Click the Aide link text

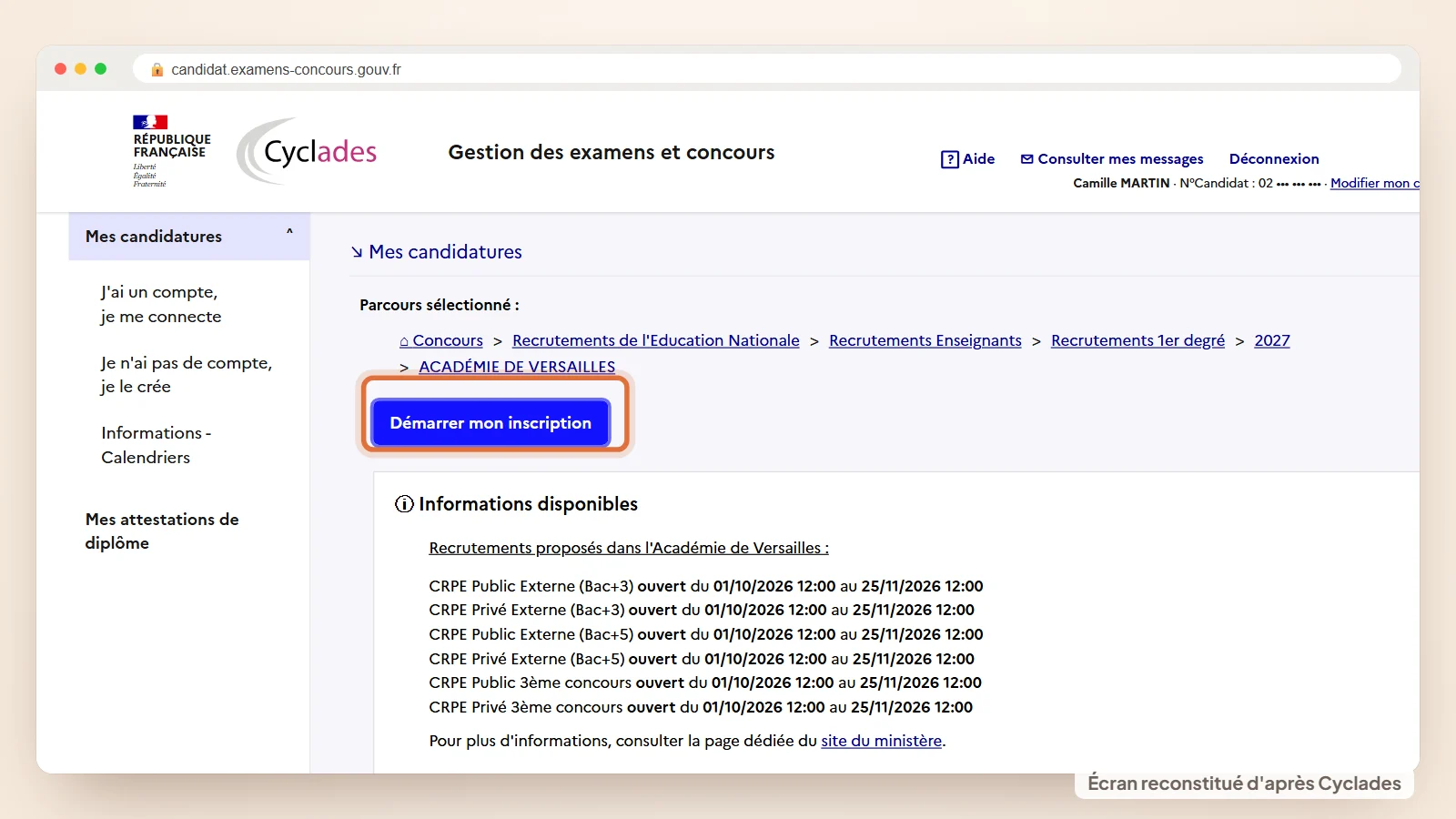click(979, 158)
